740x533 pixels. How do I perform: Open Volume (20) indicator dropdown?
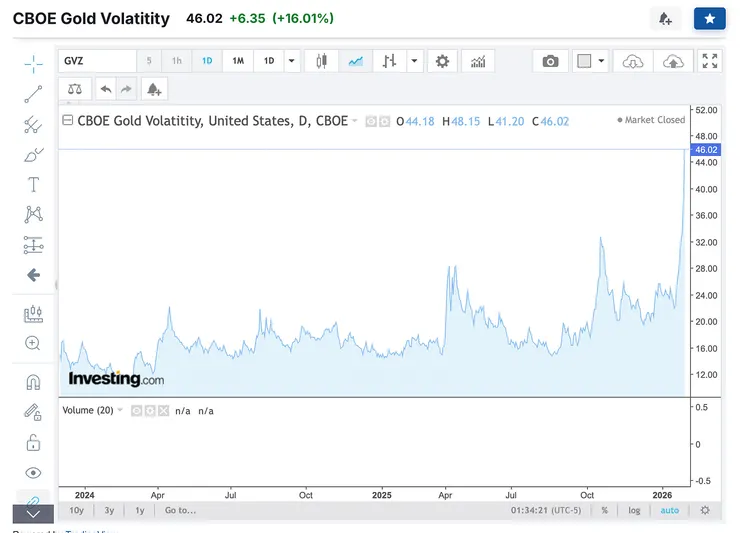coord(120,410)
